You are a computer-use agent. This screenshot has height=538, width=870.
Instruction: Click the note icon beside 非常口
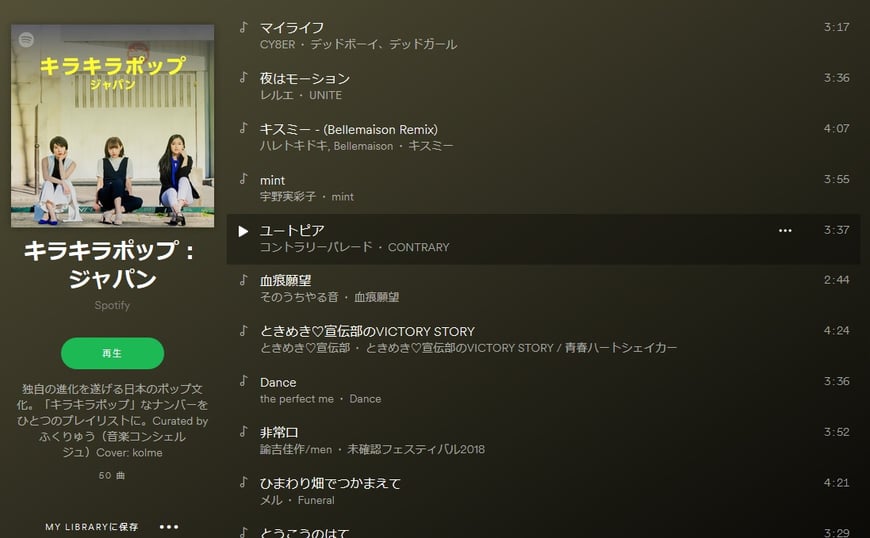click(243, 431)
